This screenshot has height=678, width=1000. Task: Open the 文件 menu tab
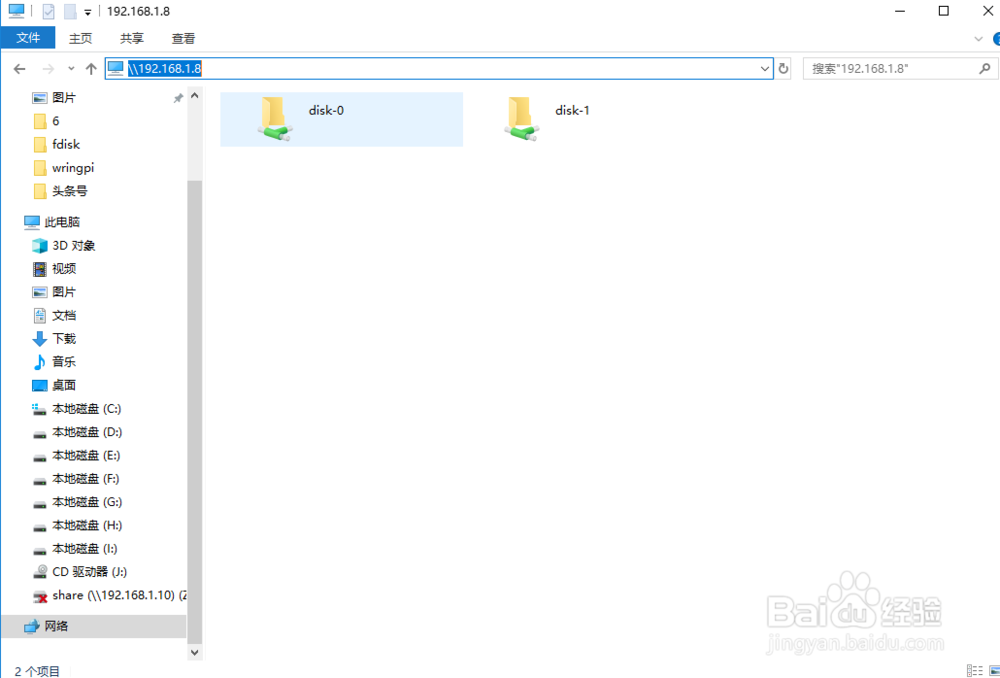click(28, 38)
